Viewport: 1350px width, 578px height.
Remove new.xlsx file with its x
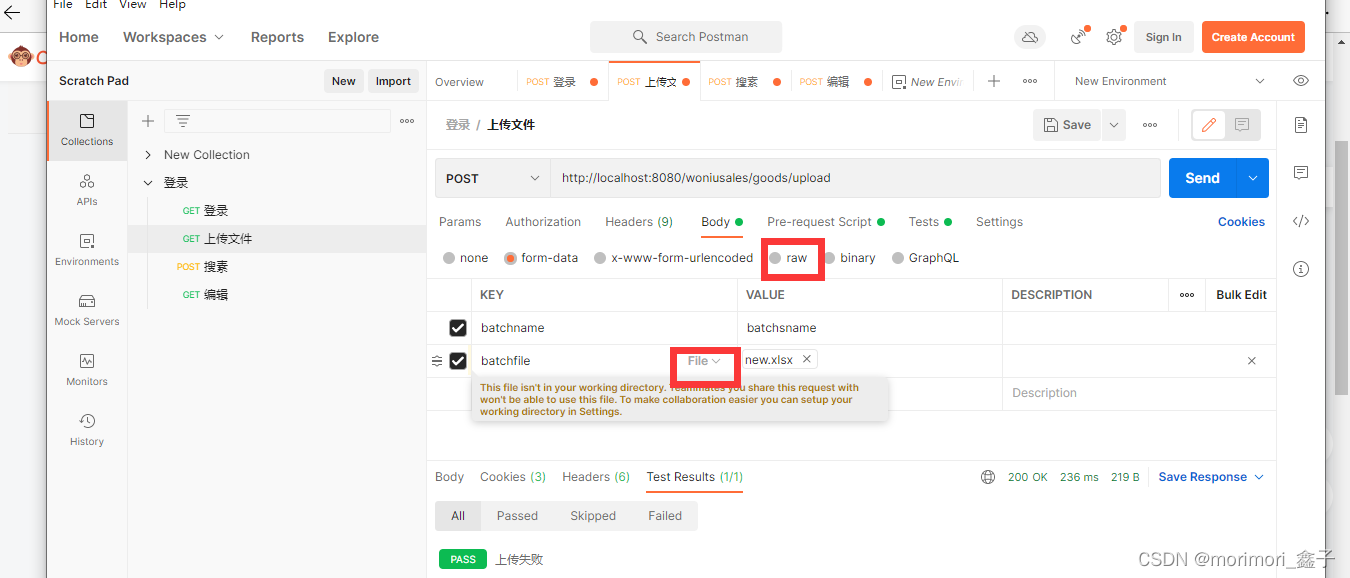click(x=806, y=359)
